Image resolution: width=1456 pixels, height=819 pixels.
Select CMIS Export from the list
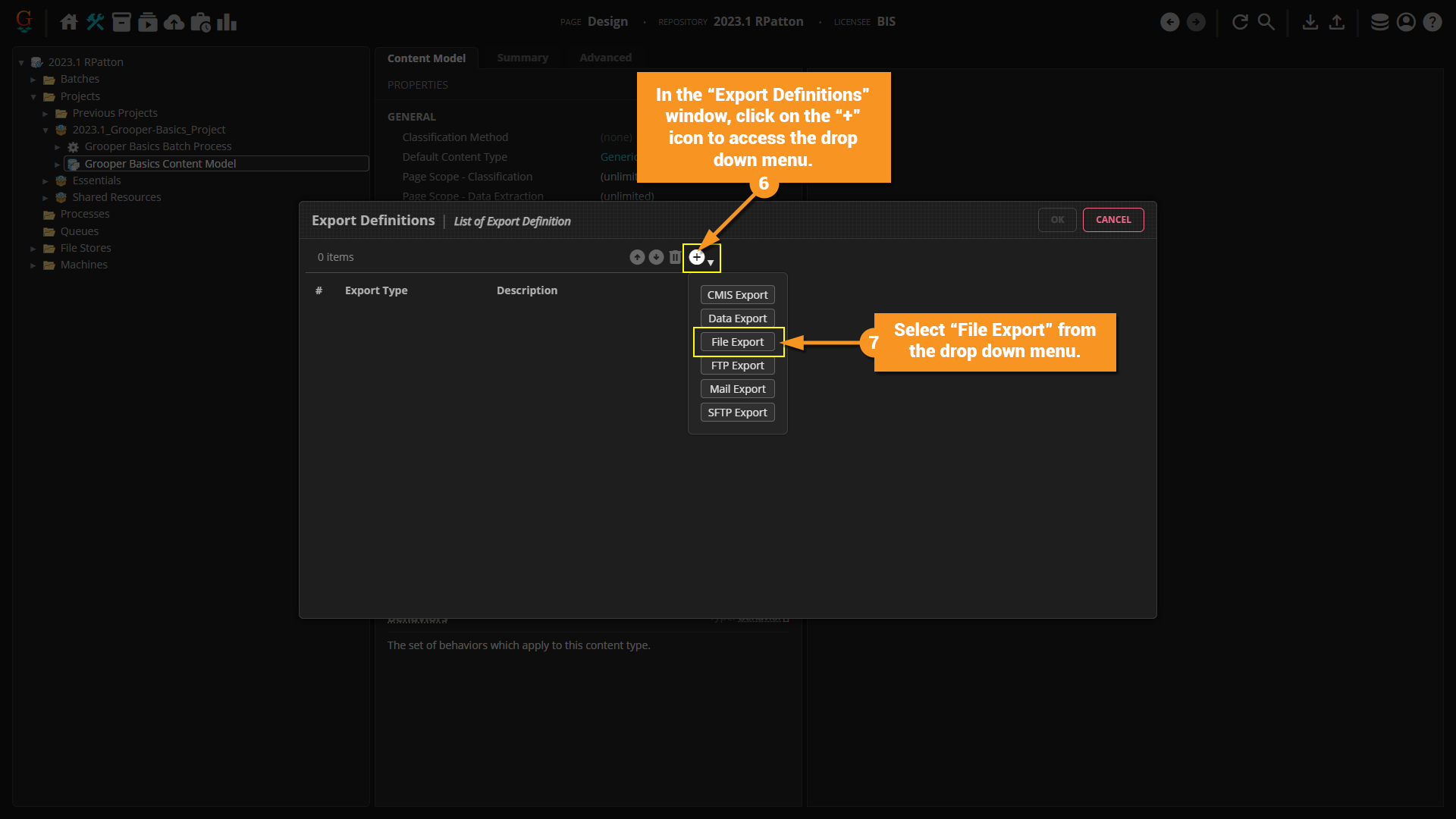[x=737, y=295]
